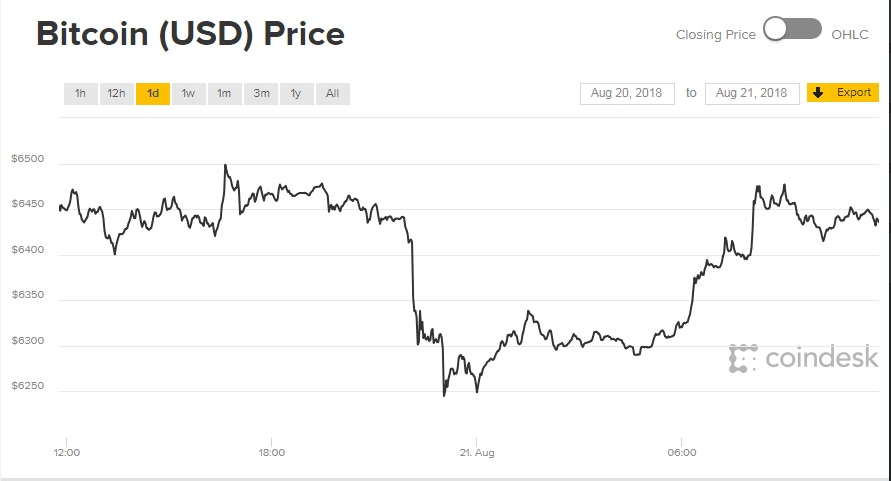Show the 1y price history
This screenshot has height=481, width=891.
coord(297,94)
